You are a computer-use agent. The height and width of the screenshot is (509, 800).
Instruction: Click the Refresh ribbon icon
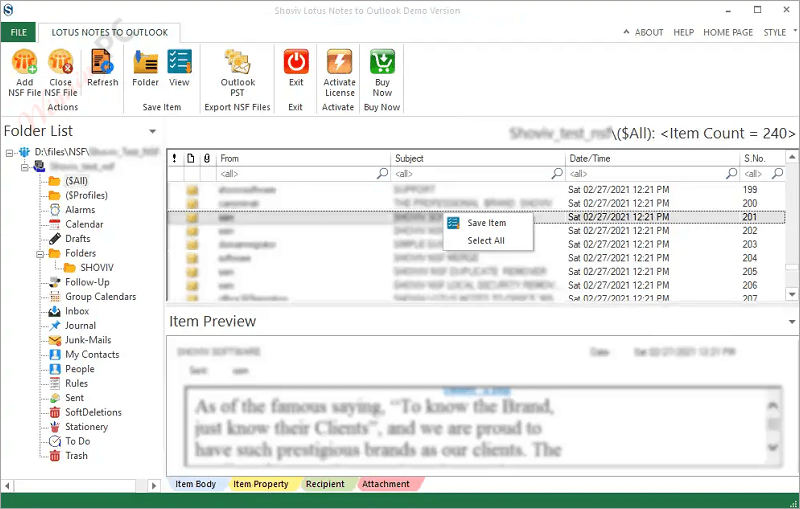(102, 61)
